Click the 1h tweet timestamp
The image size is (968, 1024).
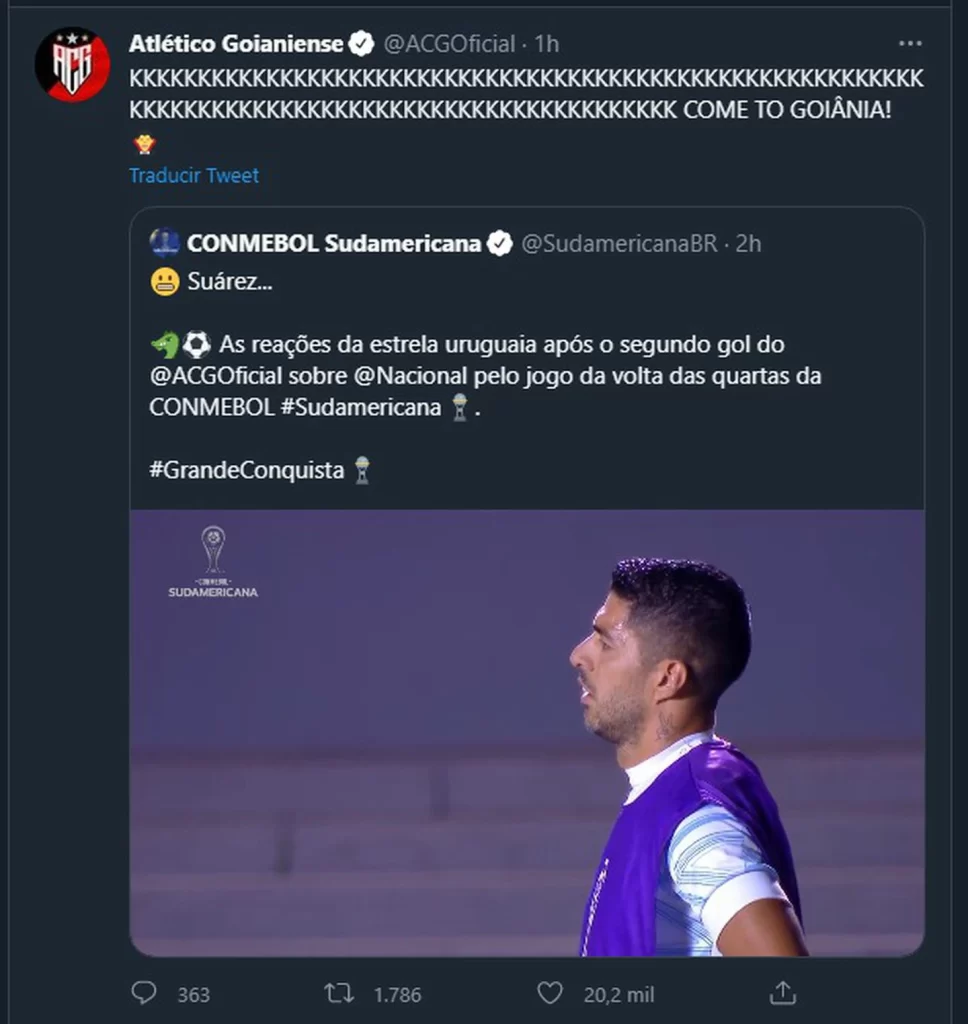547,44
